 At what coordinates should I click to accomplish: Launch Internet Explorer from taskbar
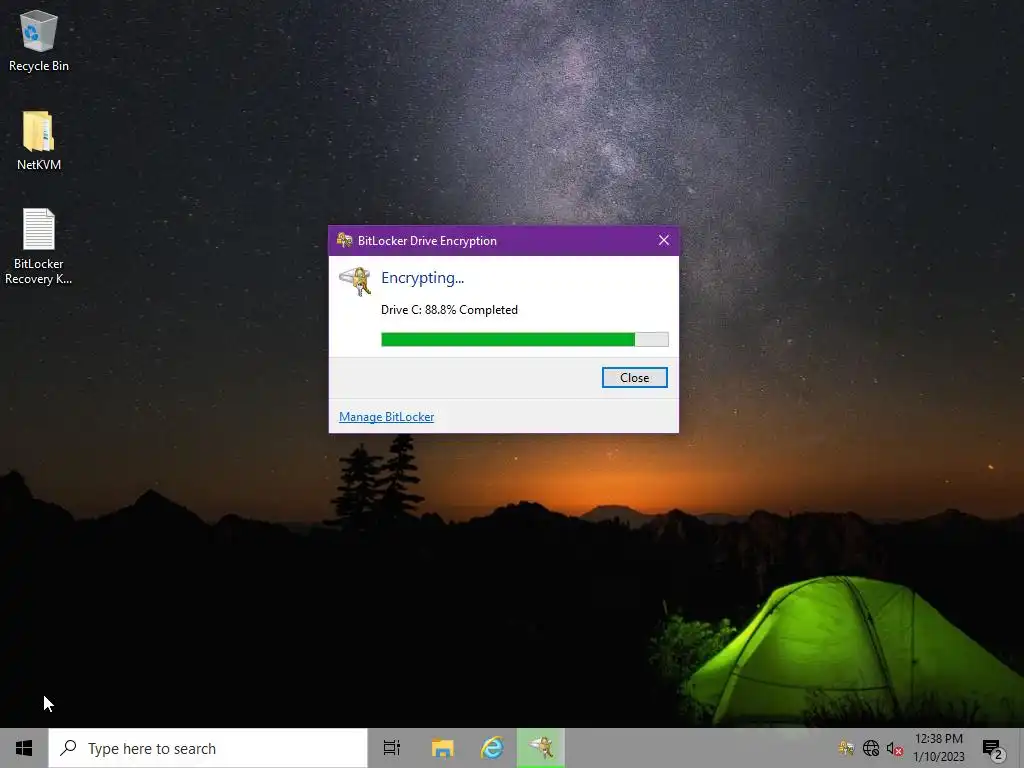click(x=492, y=748)
